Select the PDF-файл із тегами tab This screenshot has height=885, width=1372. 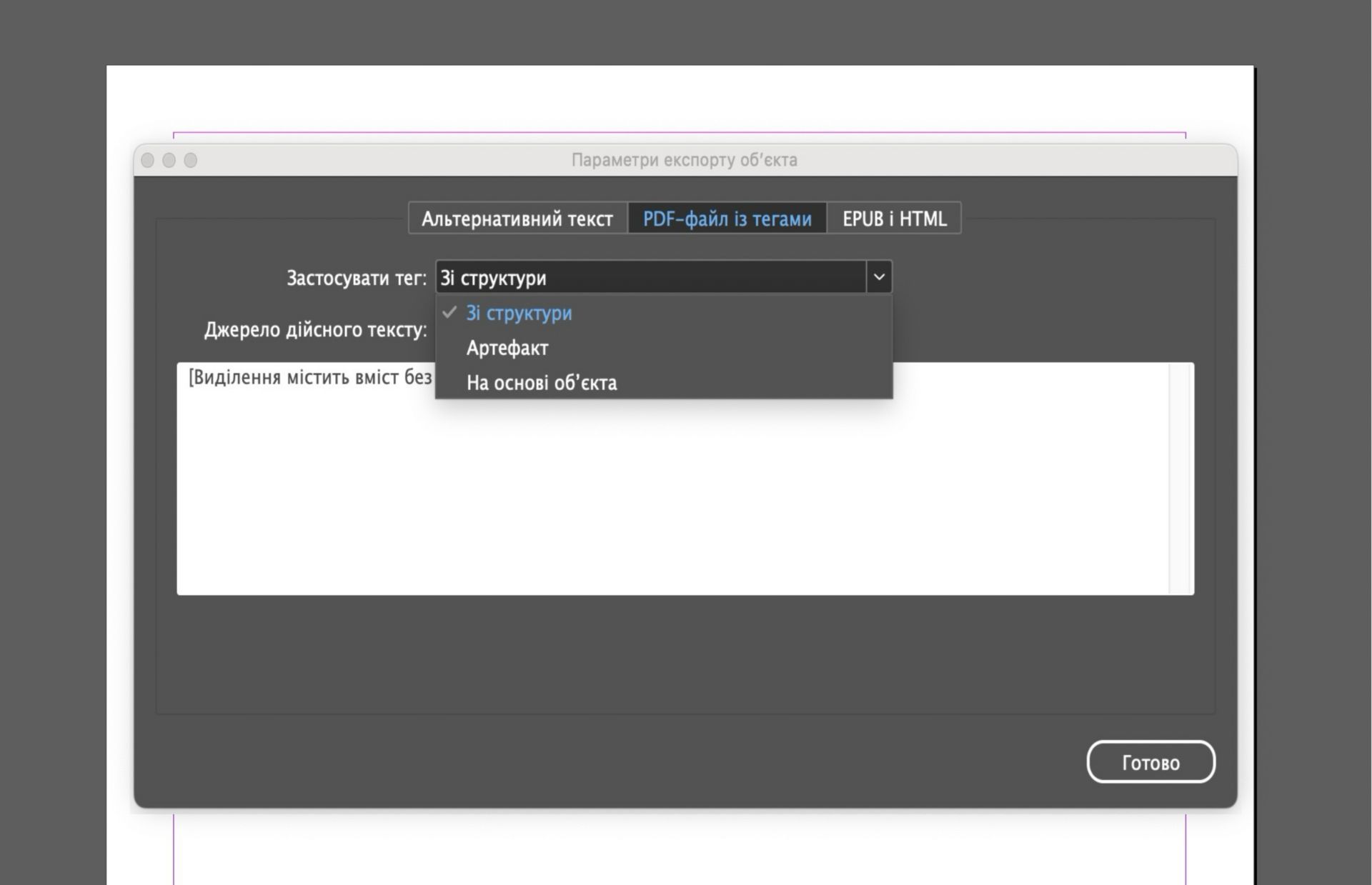coord(727,219)
